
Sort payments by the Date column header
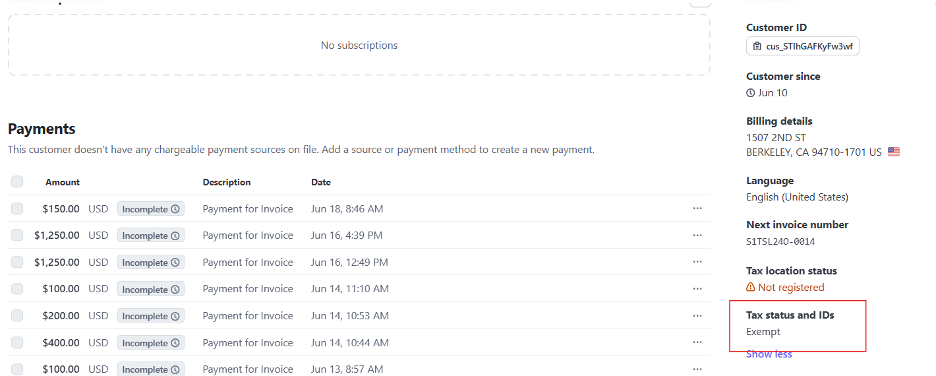coord(321,182)
